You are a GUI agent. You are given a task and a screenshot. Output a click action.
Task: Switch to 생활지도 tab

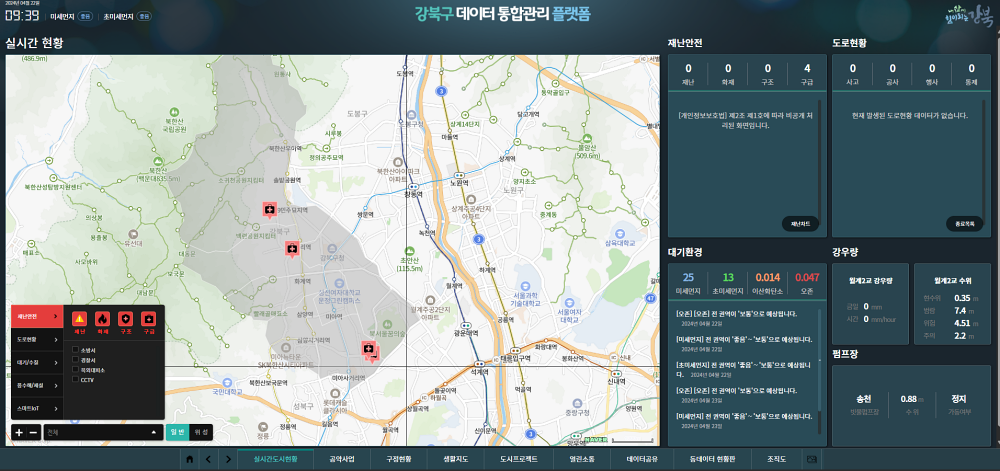[x=455, y=459]
